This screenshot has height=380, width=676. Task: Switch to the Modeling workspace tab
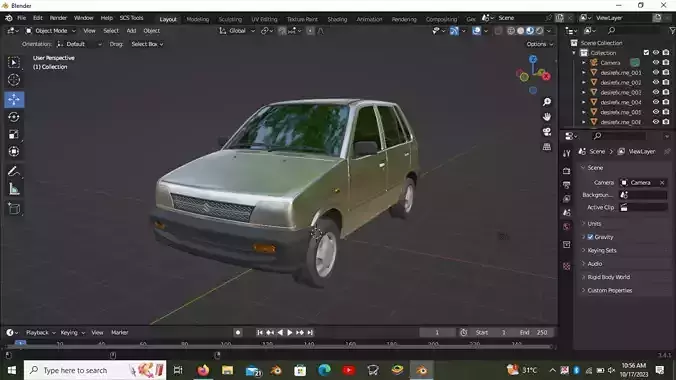197,19
